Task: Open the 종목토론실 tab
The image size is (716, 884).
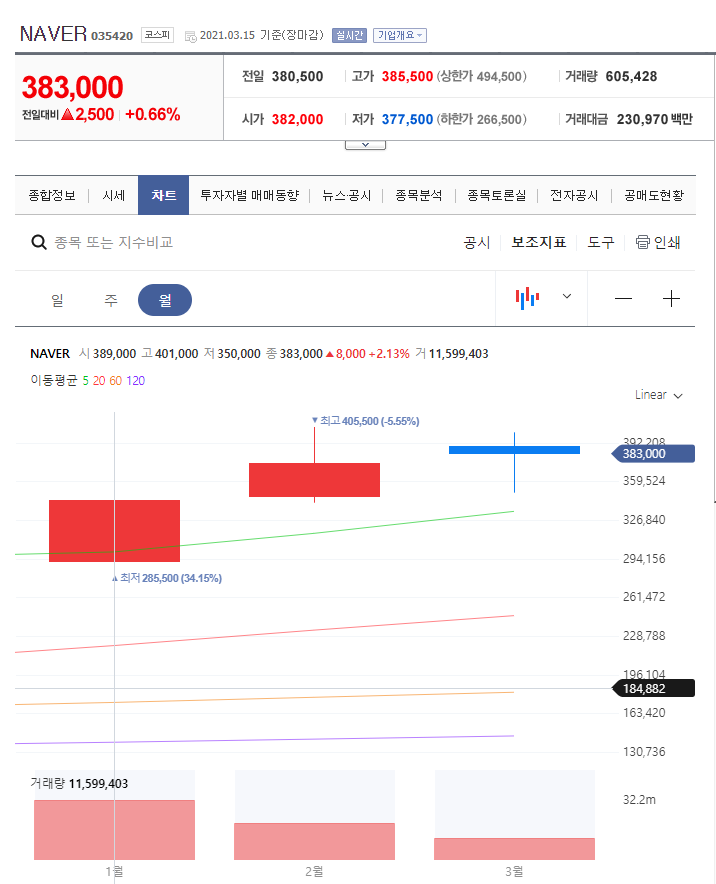Action: 497,196
